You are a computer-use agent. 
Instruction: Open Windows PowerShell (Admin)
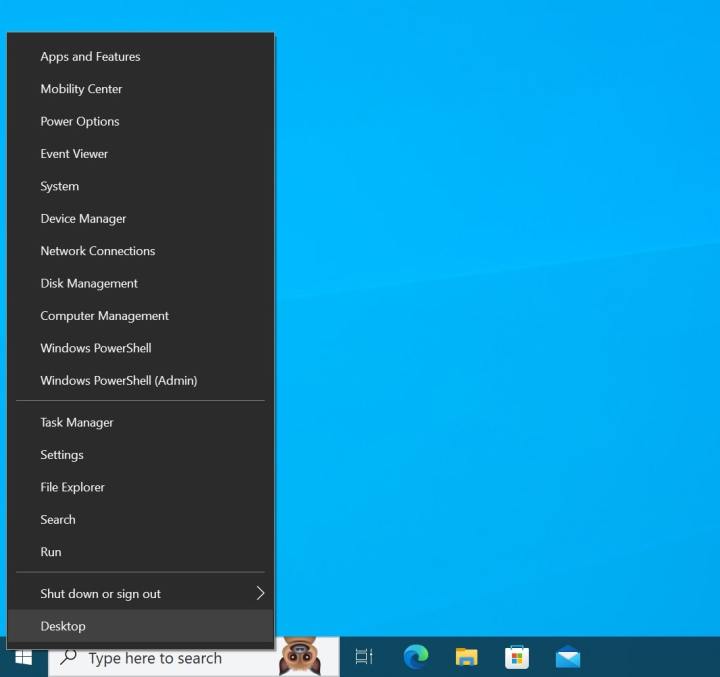click(x=118, y=381)
